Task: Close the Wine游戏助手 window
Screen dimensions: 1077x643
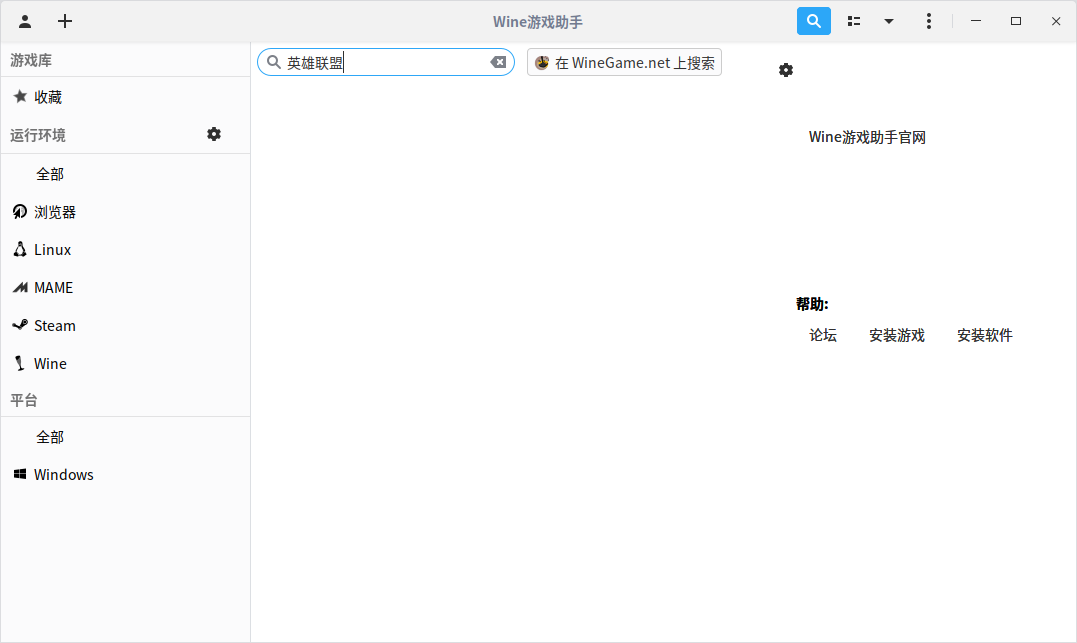Action: point(1056,21)
